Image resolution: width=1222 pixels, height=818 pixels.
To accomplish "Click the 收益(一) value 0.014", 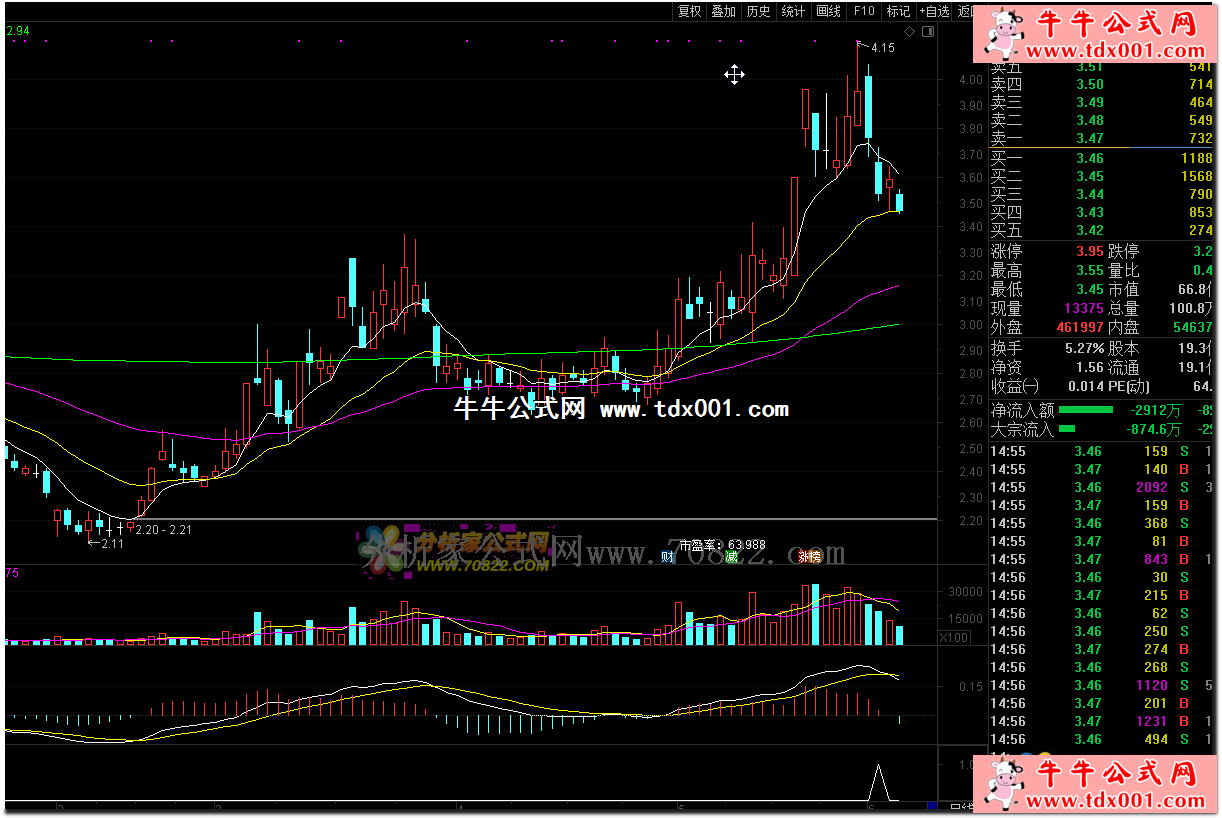I will tap(1084, 386).
